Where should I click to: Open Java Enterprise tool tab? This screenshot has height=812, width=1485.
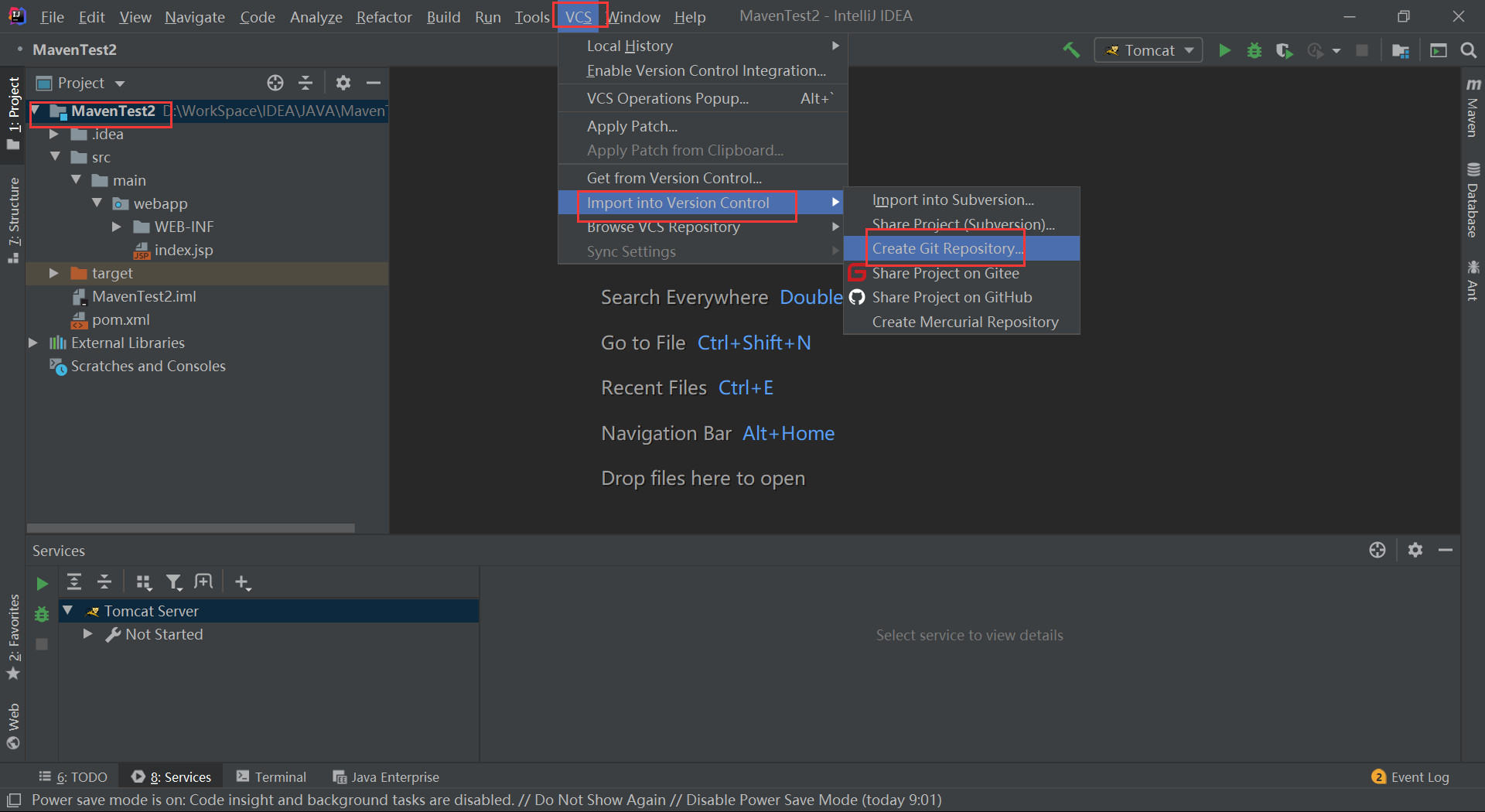pyautogui.click(x=386, y=777)
